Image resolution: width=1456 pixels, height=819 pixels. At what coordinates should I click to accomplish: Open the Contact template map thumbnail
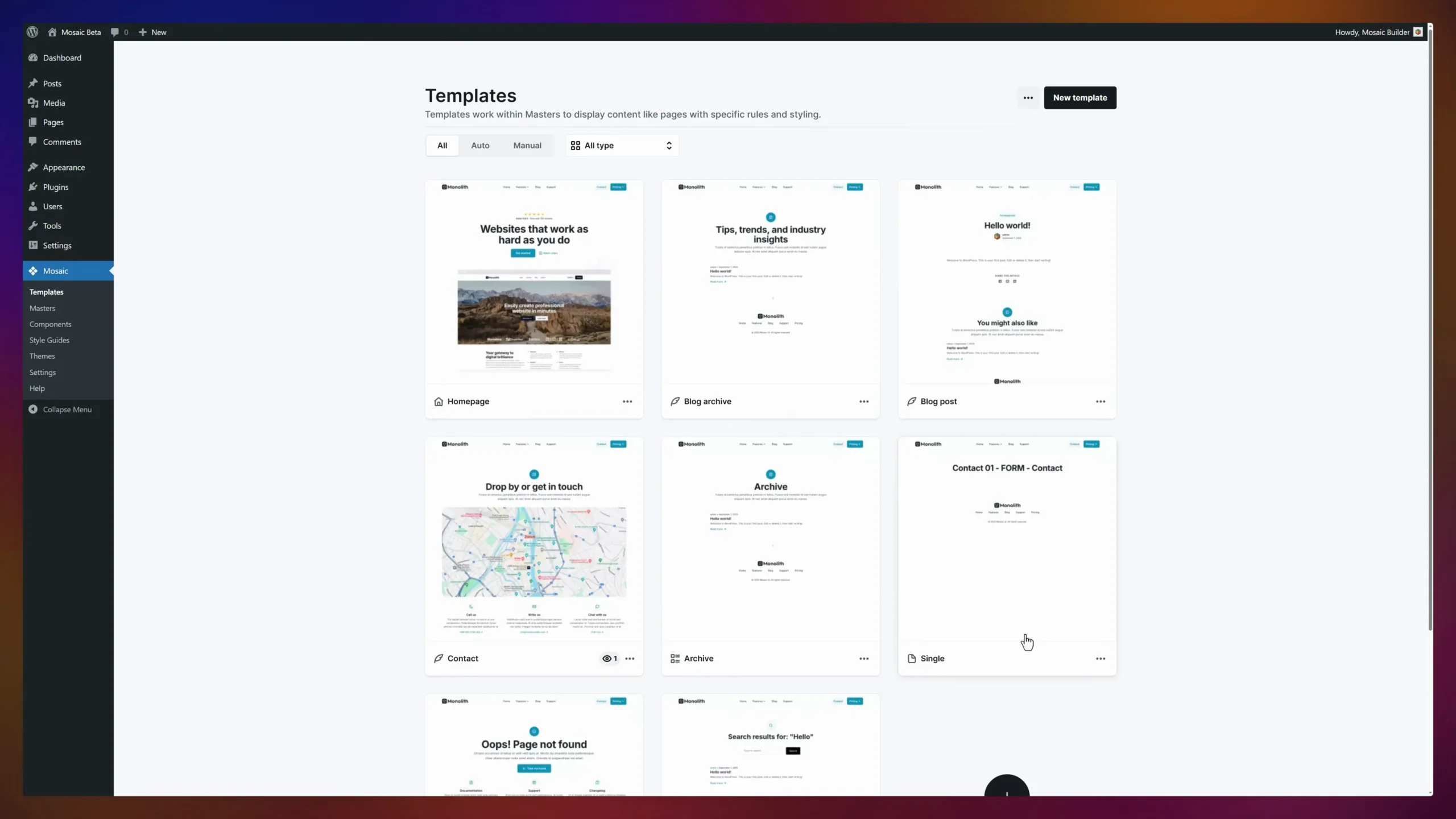tap(534, 552)
